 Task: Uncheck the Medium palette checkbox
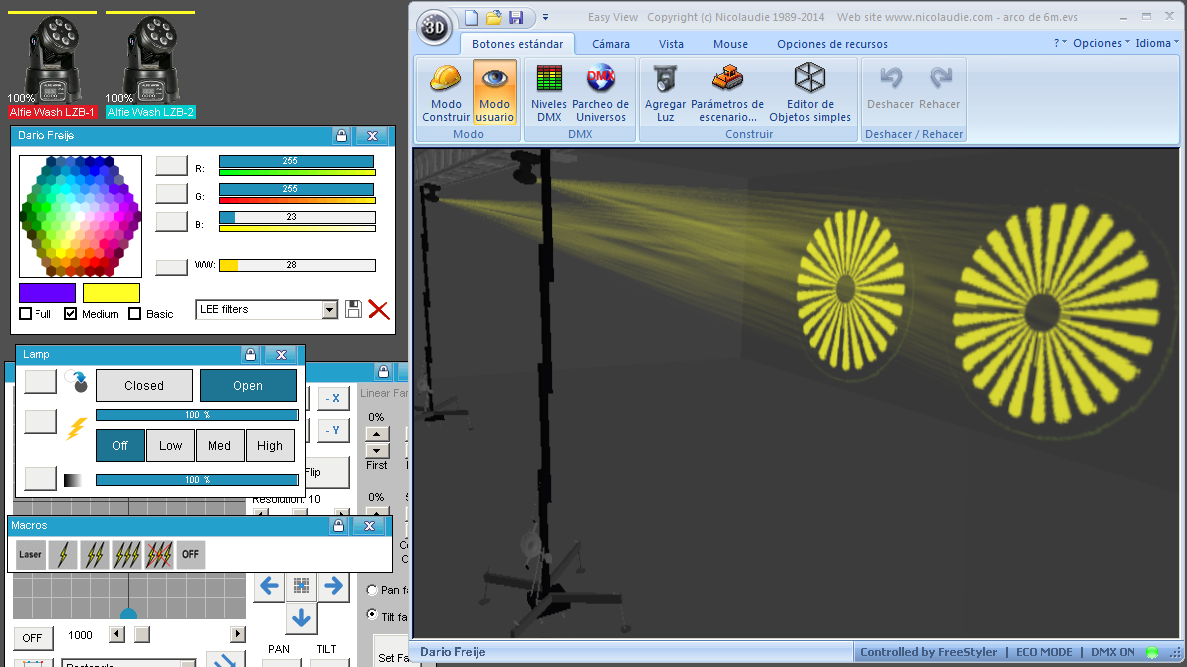coord(70,314)
